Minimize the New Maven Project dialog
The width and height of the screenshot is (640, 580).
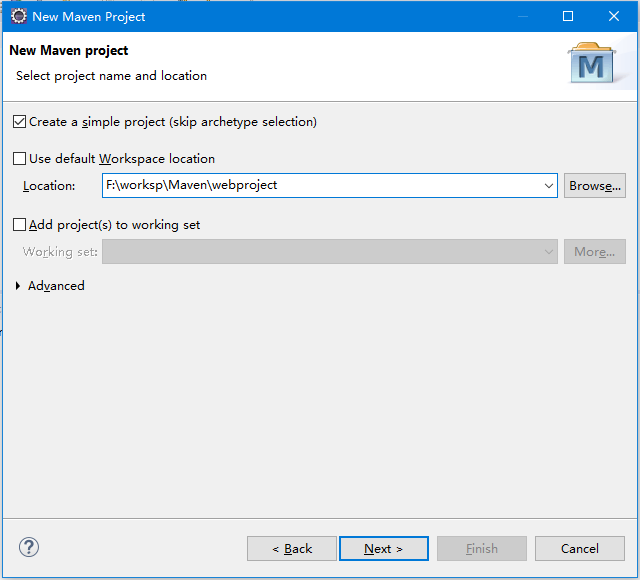point(523,16)
